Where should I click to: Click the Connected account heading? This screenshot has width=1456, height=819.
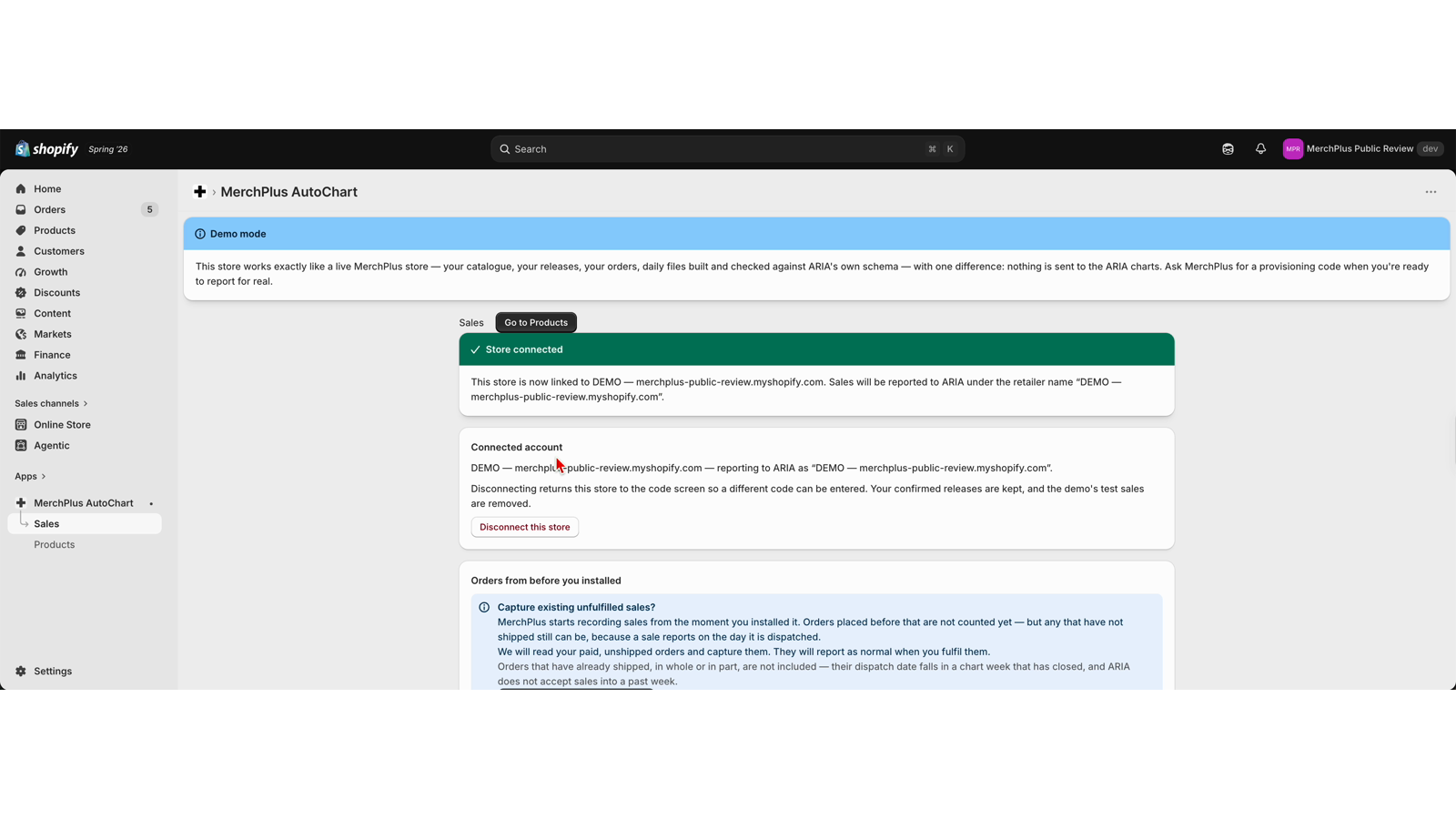click(x=517, y=448)
